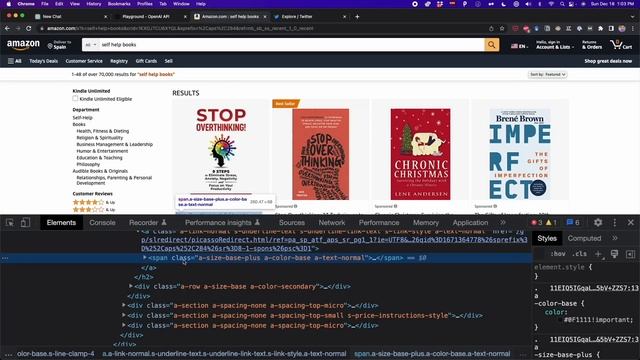640x360 pixels.
Task: Open DevTools settings gear
Action: click(x=598, y=222)
